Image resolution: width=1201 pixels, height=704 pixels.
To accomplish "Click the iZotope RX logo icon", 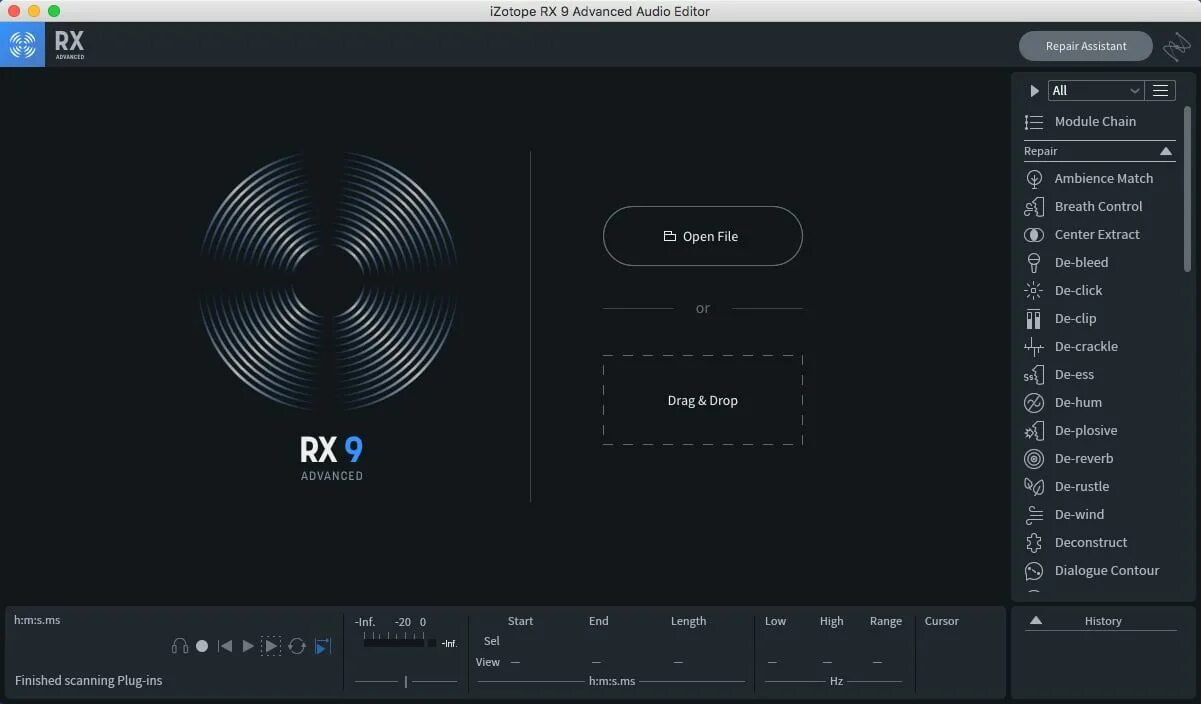I will click(x=22, y=45).
